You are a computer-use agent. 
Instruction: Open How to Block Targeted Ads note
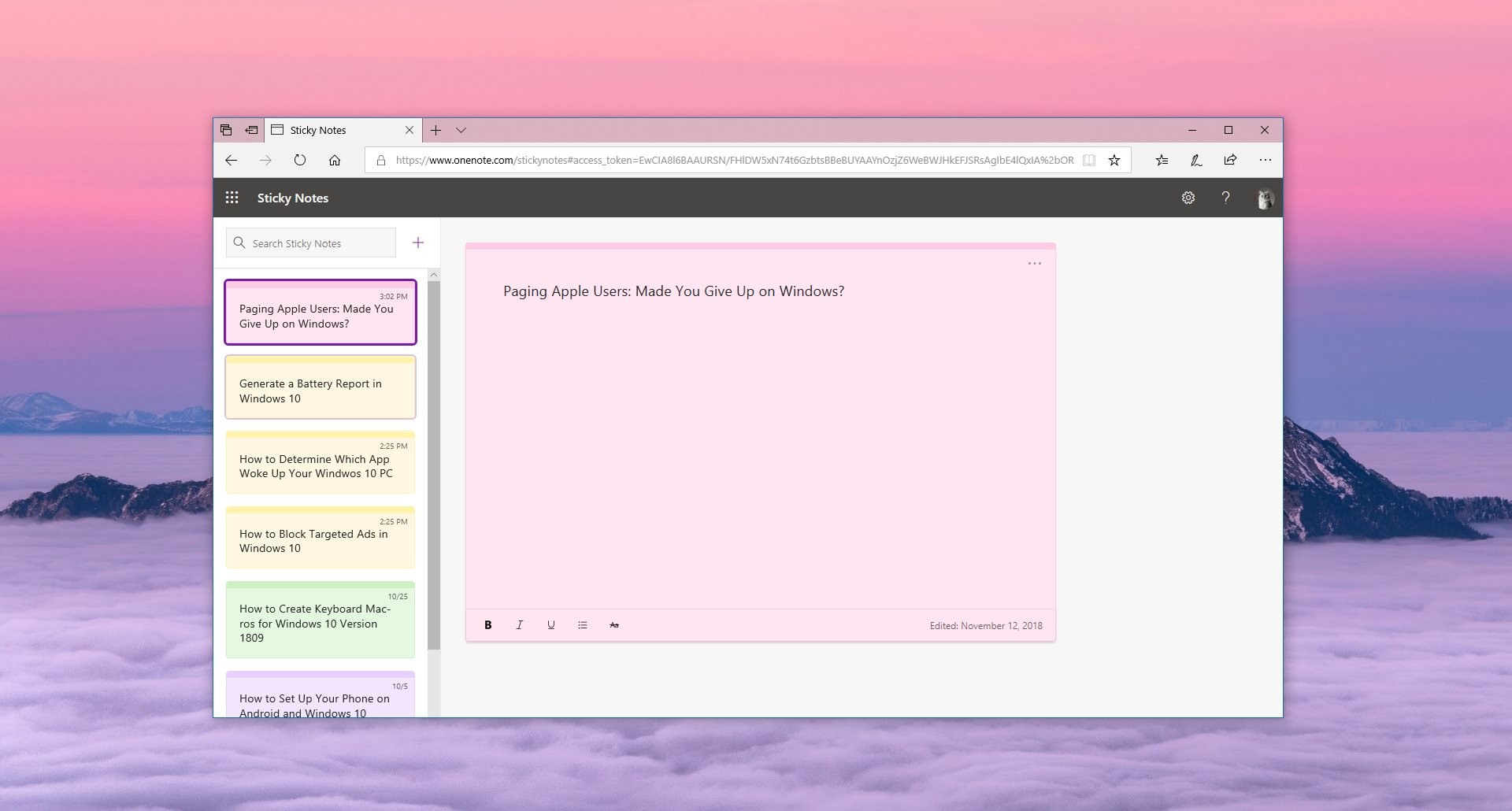click(321, 537)
